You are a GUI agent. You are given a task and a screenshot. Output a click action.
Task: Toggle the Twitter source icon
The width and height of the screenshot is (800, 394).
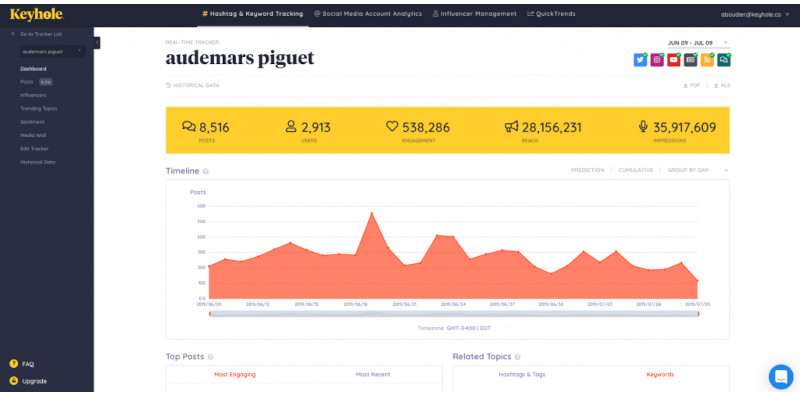pos(640,60)
